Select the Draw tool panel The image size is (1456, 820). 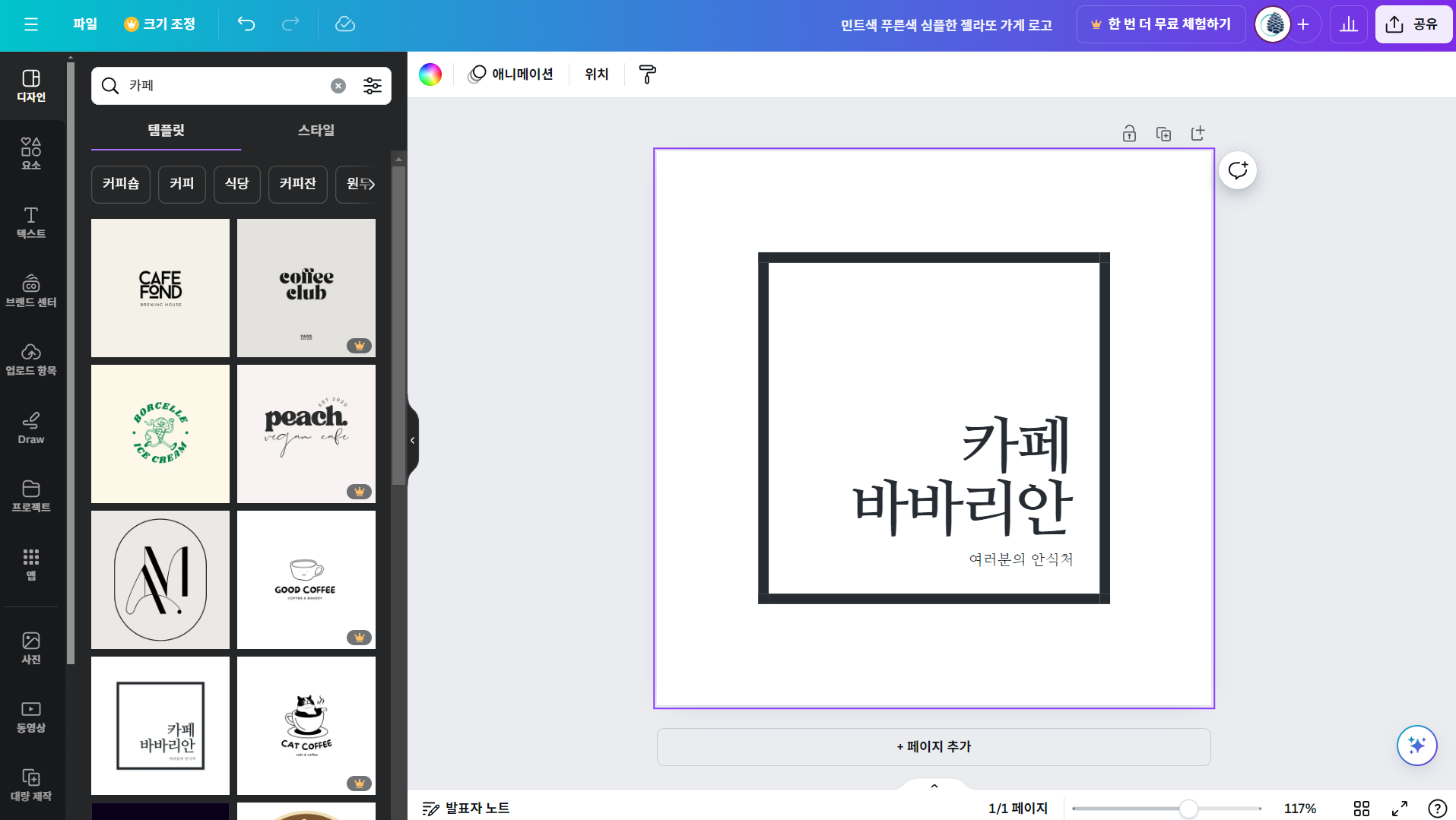(31, 428)
